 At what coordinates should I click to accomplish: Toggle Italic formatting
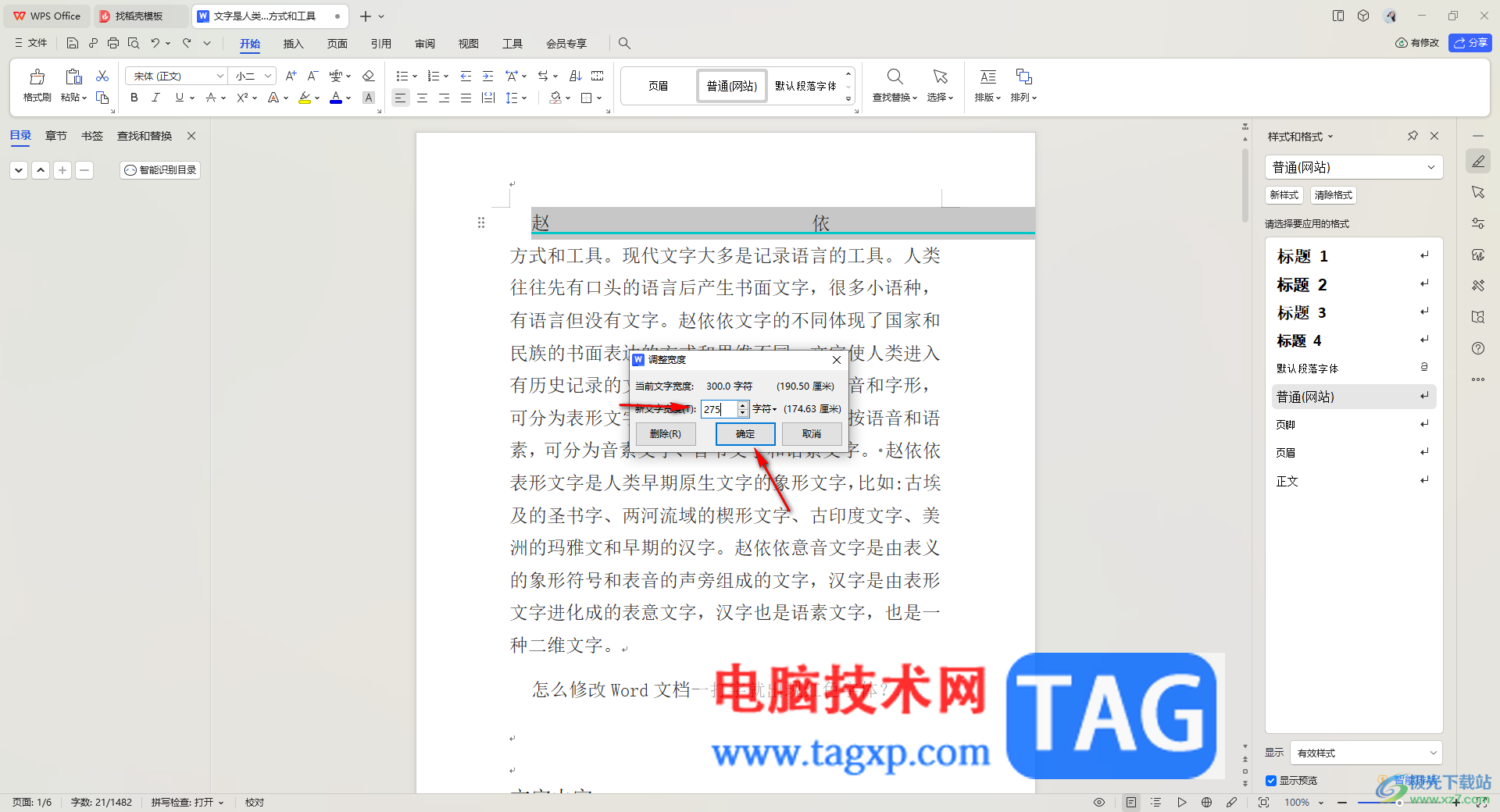pos(155,98)
